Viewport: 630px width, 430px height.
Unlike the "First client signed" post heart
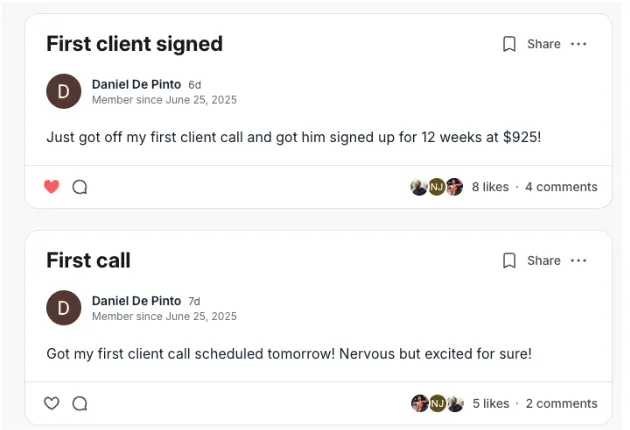[x=51, y=187]
